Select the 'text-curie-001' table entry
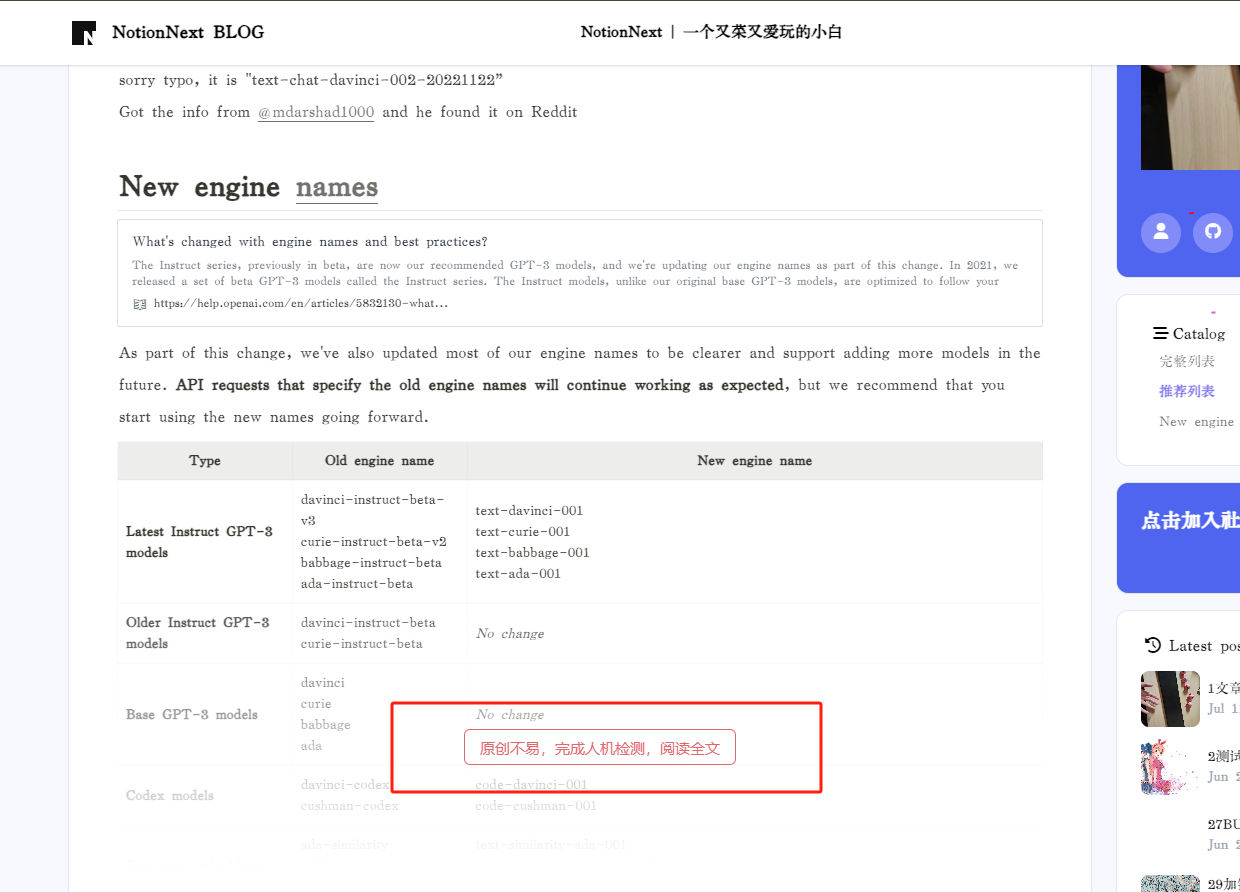 523,532
